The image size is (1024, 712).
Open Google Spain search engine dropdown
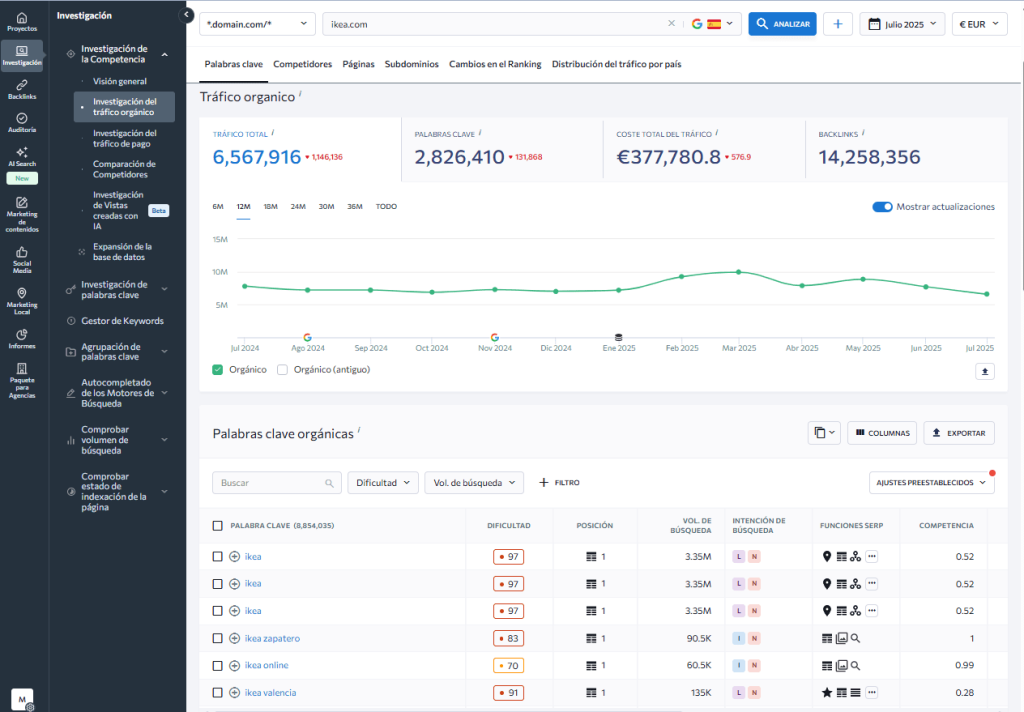tap(712, 24)
